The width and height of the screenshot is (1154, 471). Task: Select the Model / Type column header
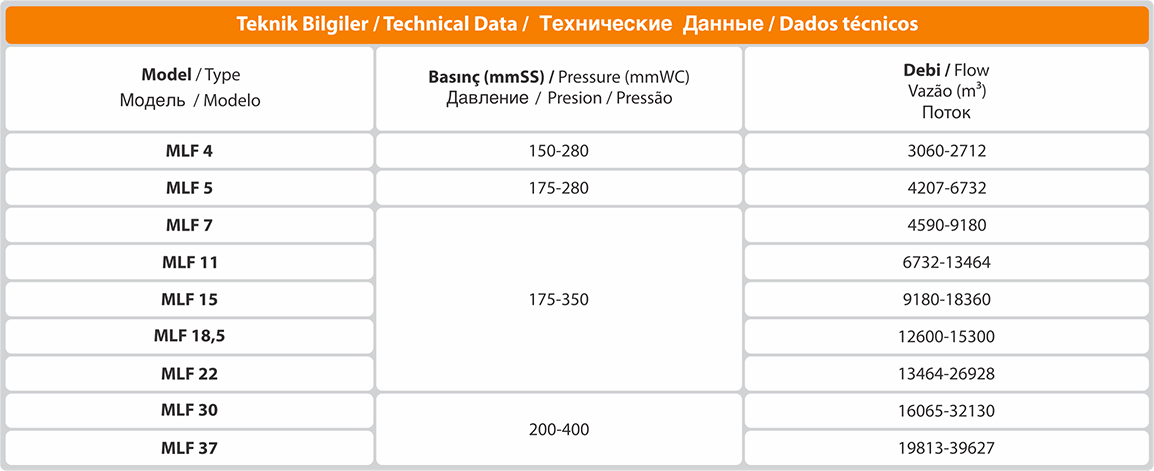[x=190, y=88]
